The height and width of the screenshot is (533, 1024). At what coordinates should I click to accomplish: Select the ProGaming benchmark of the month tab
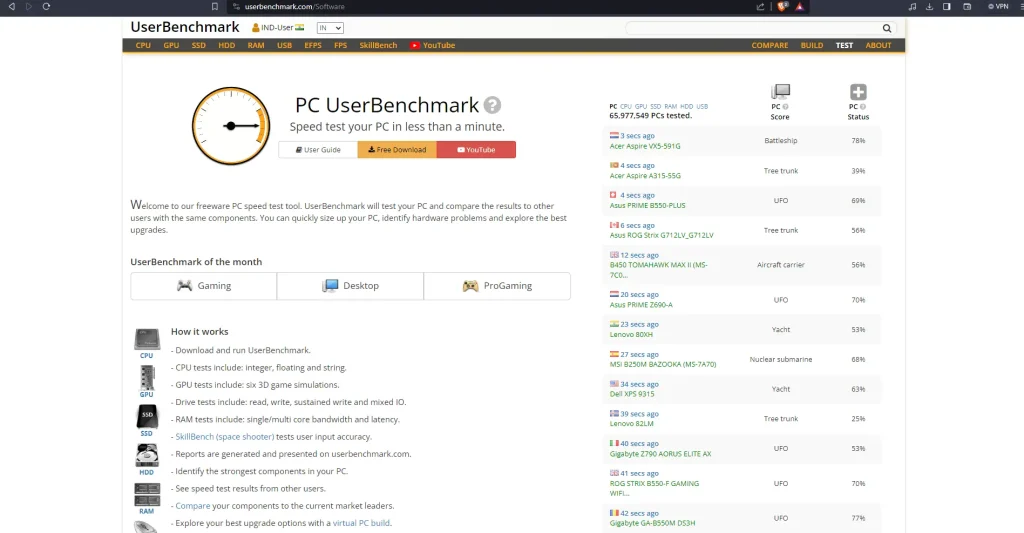(497, 286)
